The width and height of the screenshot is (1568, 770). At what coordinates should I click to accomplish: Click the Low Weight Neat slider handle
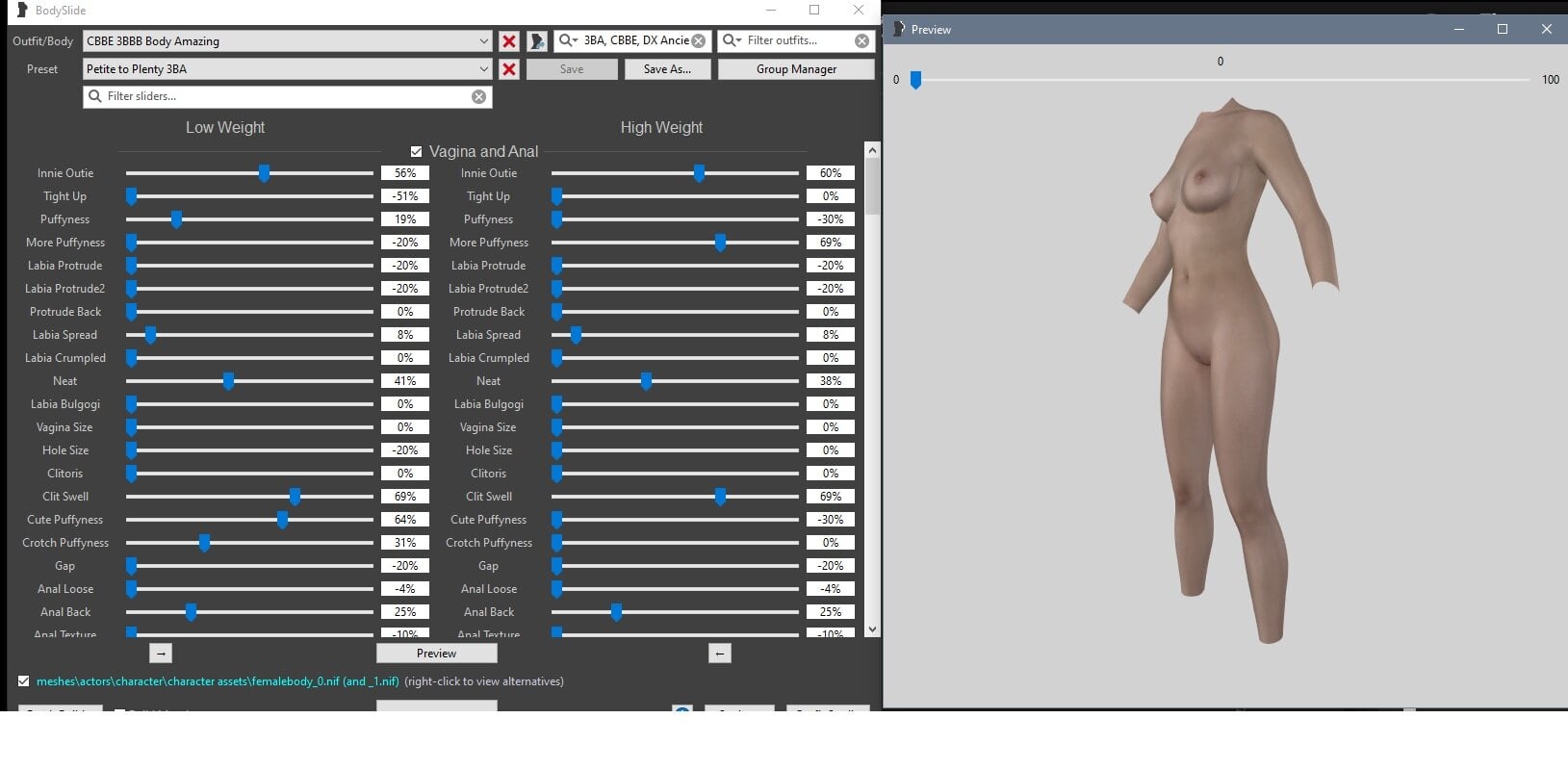pyautogui.click(x=228, y=381)
